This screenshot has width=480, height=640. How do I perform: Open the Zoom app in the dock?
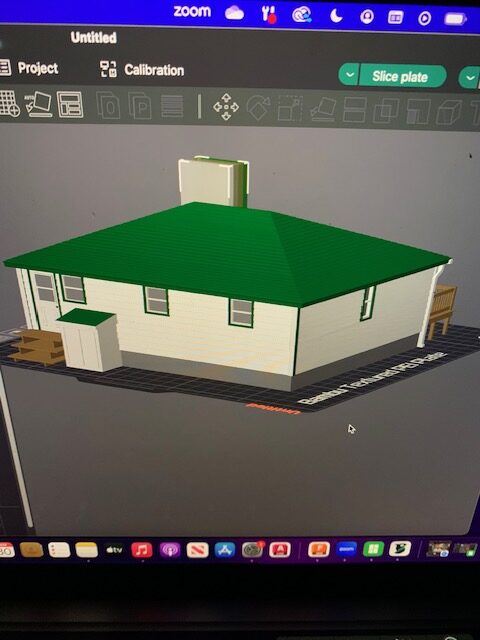coord(346,549)
